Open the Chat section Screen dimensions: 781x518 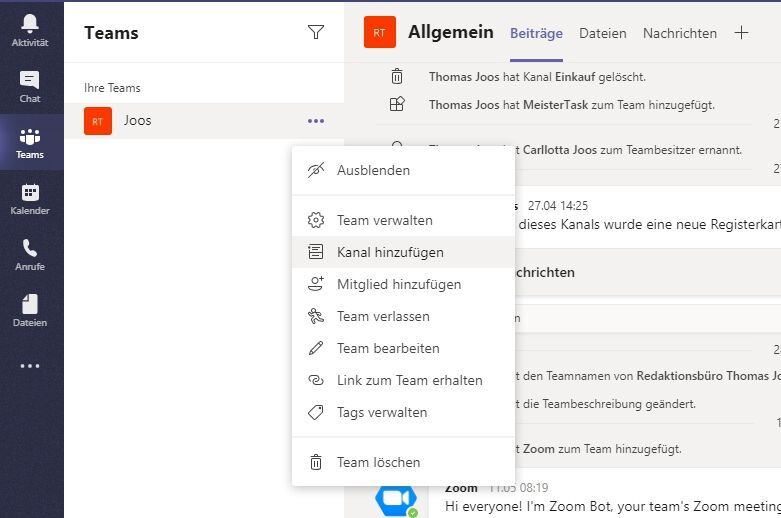click(x=30, y=86)
